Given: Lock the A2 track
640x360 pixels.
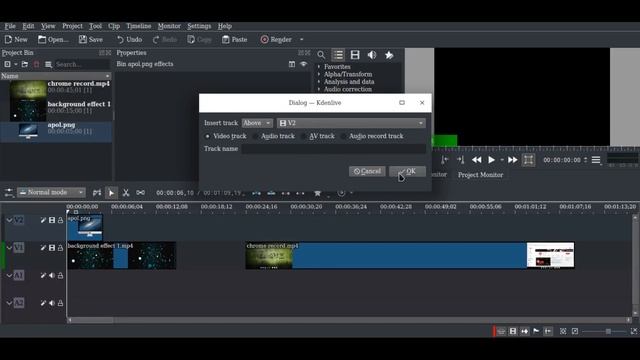Looking at the screenshot, I should pyautogui.click(x=60, y=303).
